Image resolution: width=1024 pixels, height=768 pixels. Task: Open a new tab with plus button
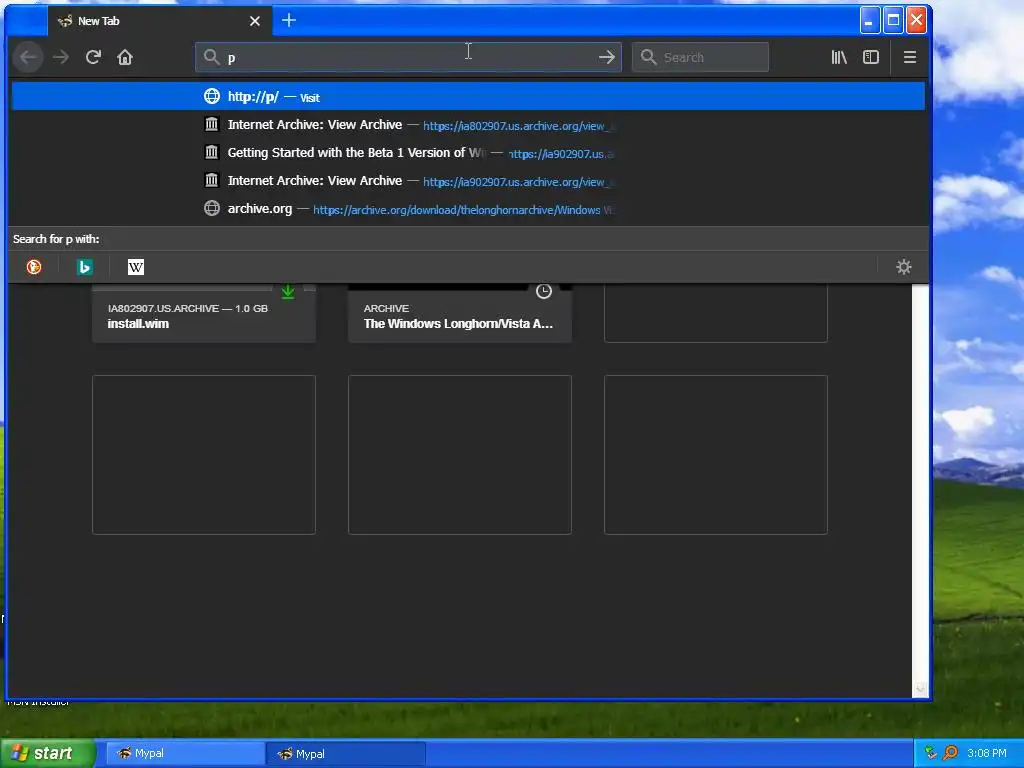click(289, 20)
